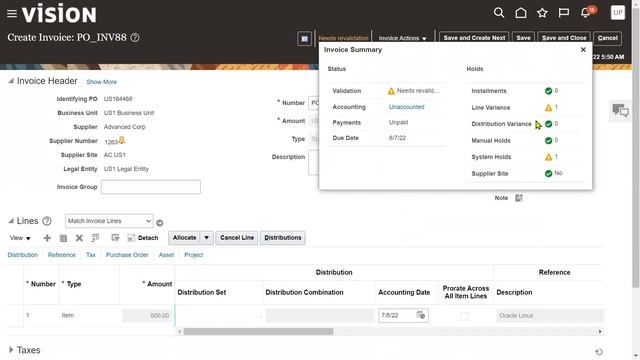Switch to the Tax tab
The width and height of the screenshot is (640, 360).
tap(91, 255)
